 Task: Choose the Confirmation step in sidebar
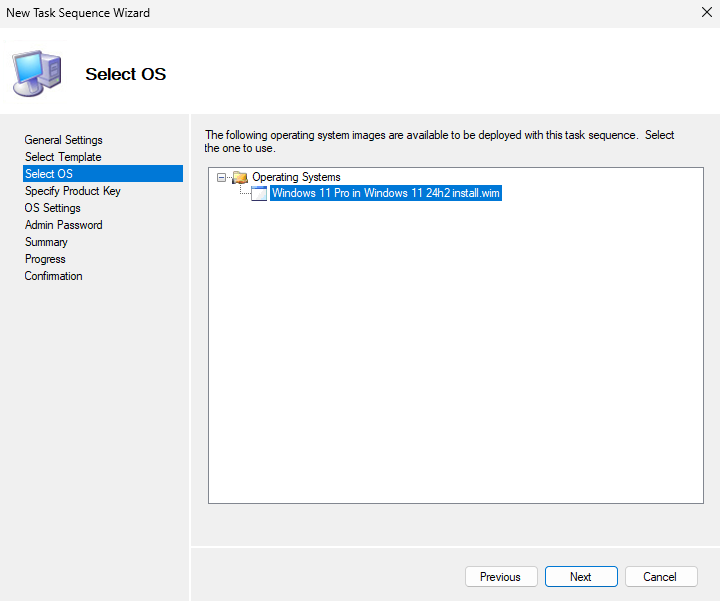tap(54, 276)
